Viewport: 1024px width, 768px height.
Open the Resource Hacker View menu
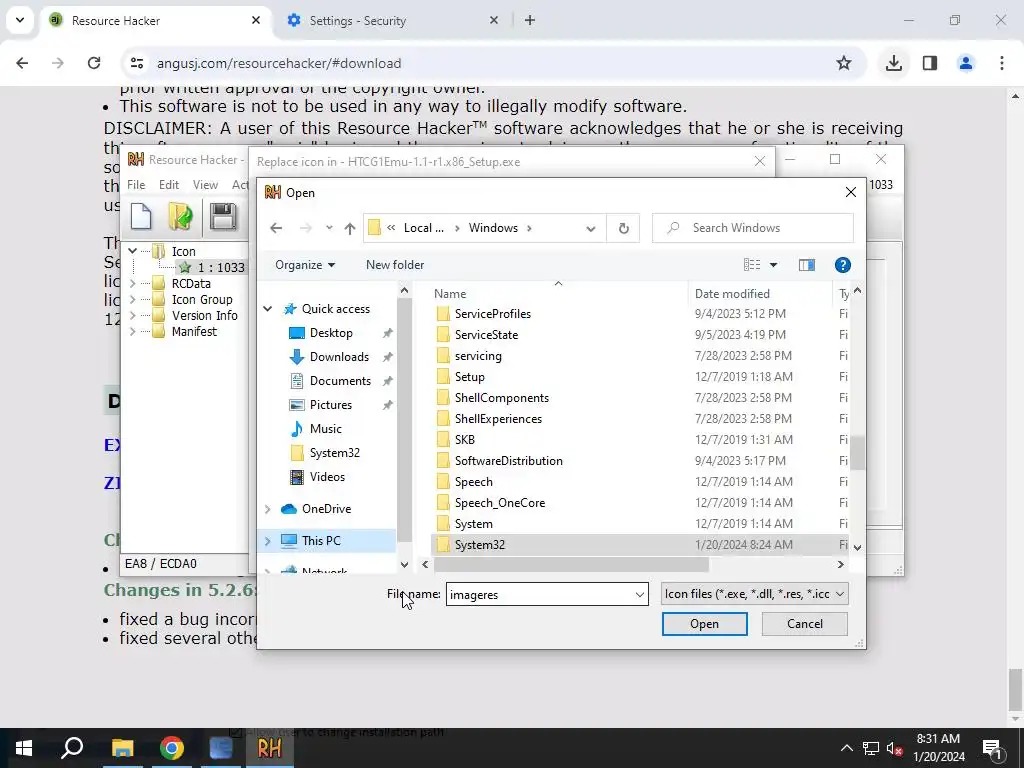[x=205, y=185]
